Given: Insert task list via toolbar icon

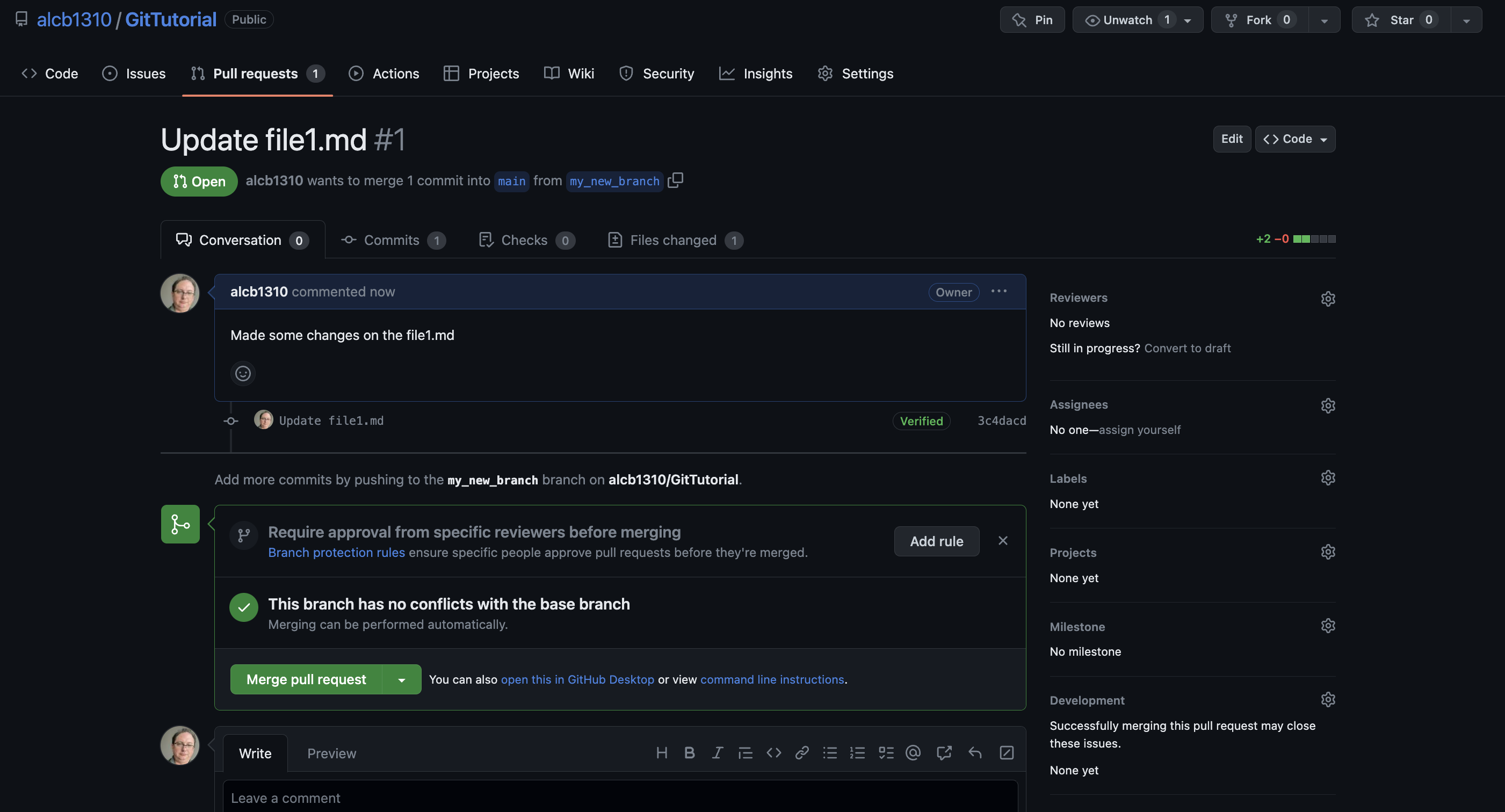Looking at the screenshot, I should point(886,753).
